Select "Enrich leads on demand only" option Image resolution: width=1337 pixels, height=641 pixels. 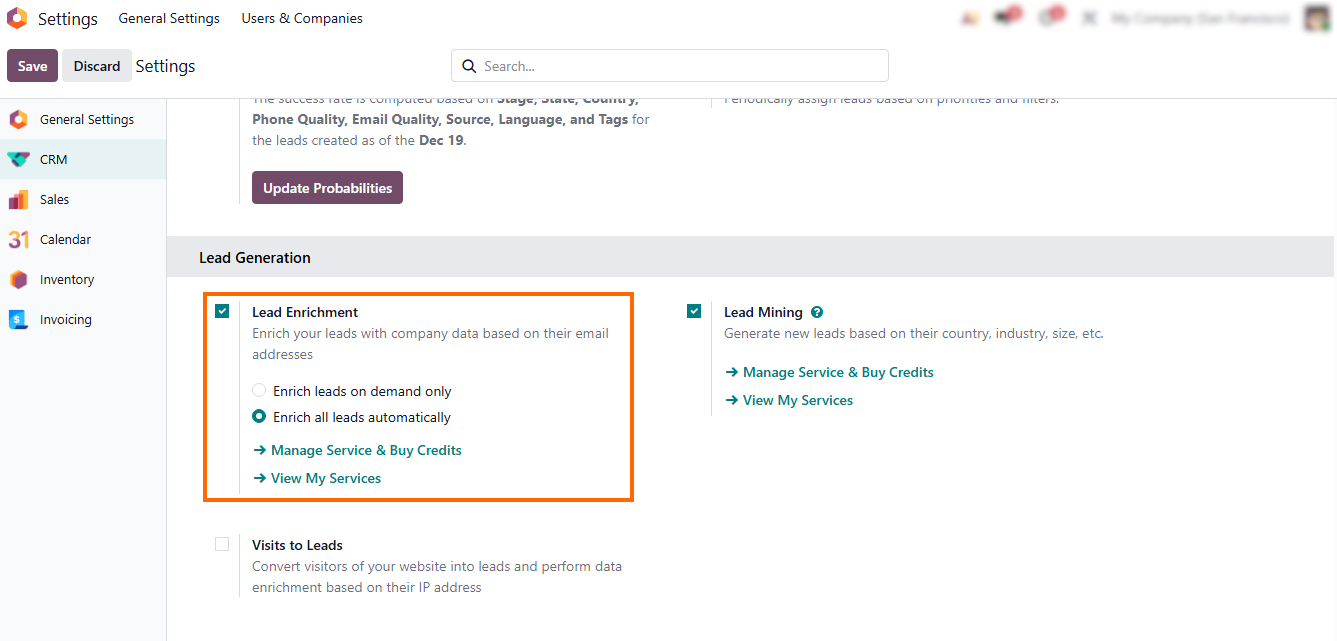[259, 391]
